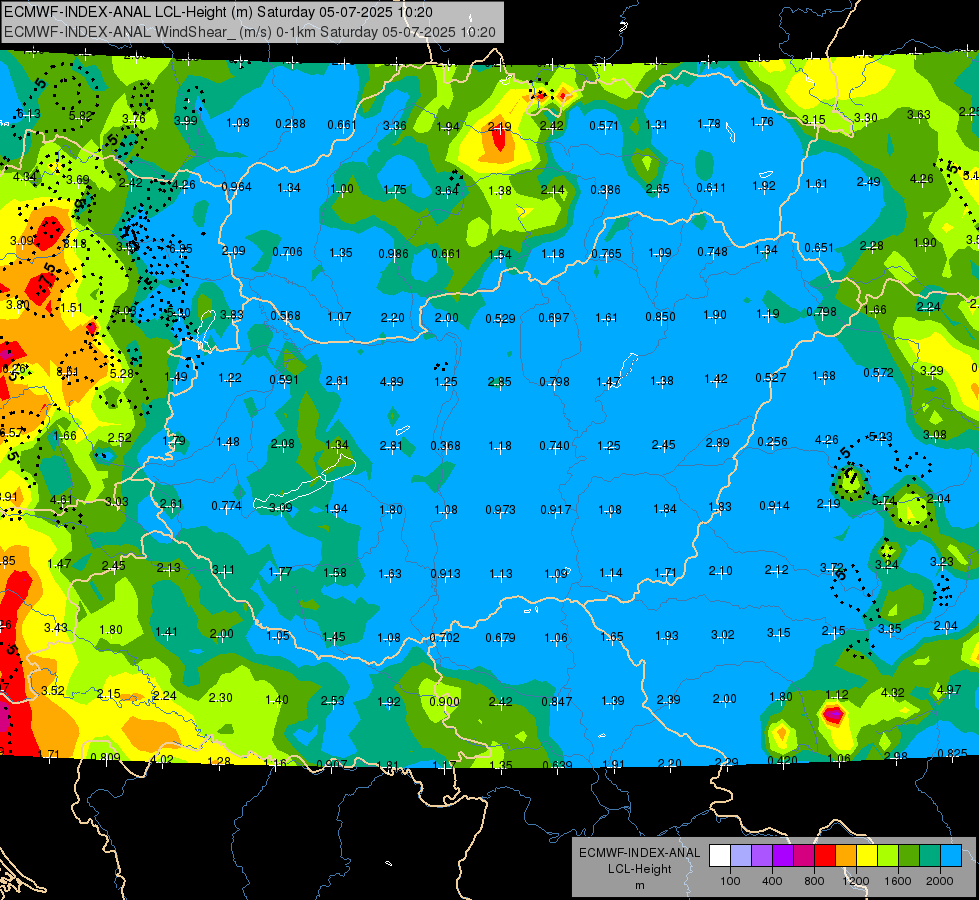Click the wind shear value 0.748
The width and height of the screenshot is (979, 900).
[712, 252]
